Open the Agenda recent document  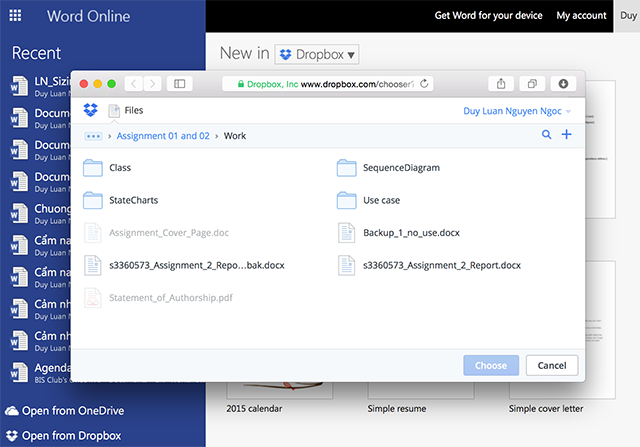(40, 373)
